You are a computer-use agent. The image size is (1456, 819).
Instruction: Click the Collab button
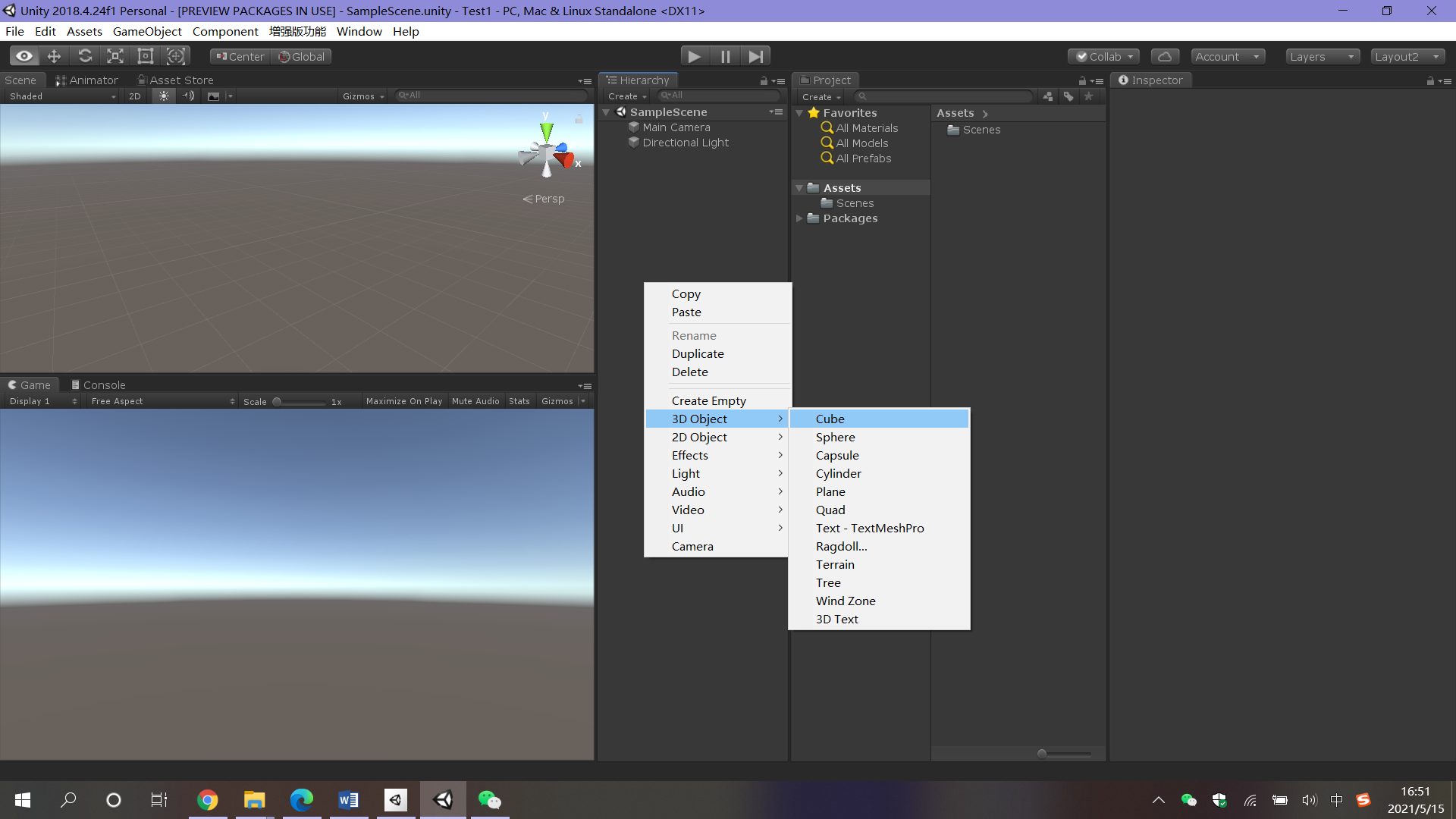[x=1103, y=56]
